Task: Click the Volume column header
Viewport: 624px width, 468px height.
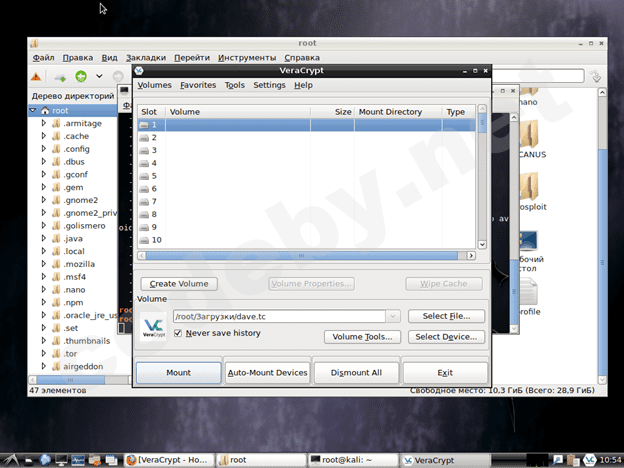Action: tap(238, 112)
